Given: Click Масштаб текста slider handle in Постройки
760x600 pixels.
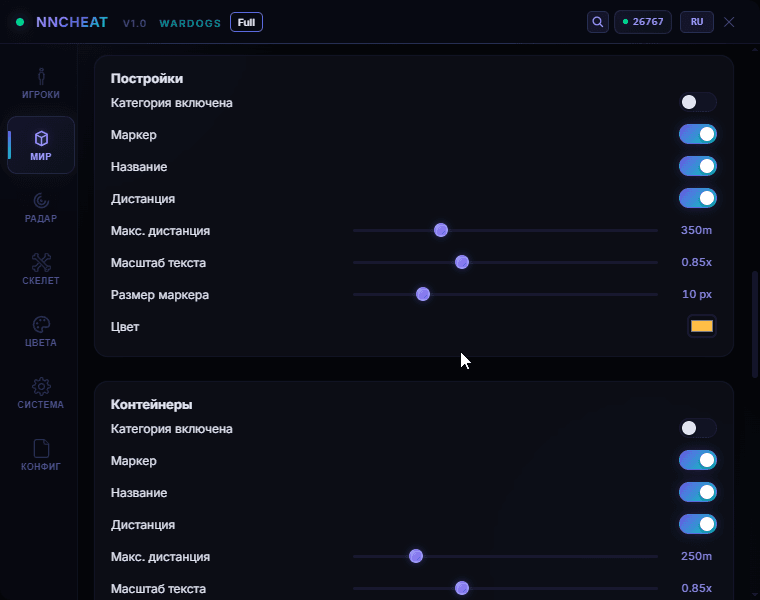Looking at the screenshot, I should click(462, 262).
